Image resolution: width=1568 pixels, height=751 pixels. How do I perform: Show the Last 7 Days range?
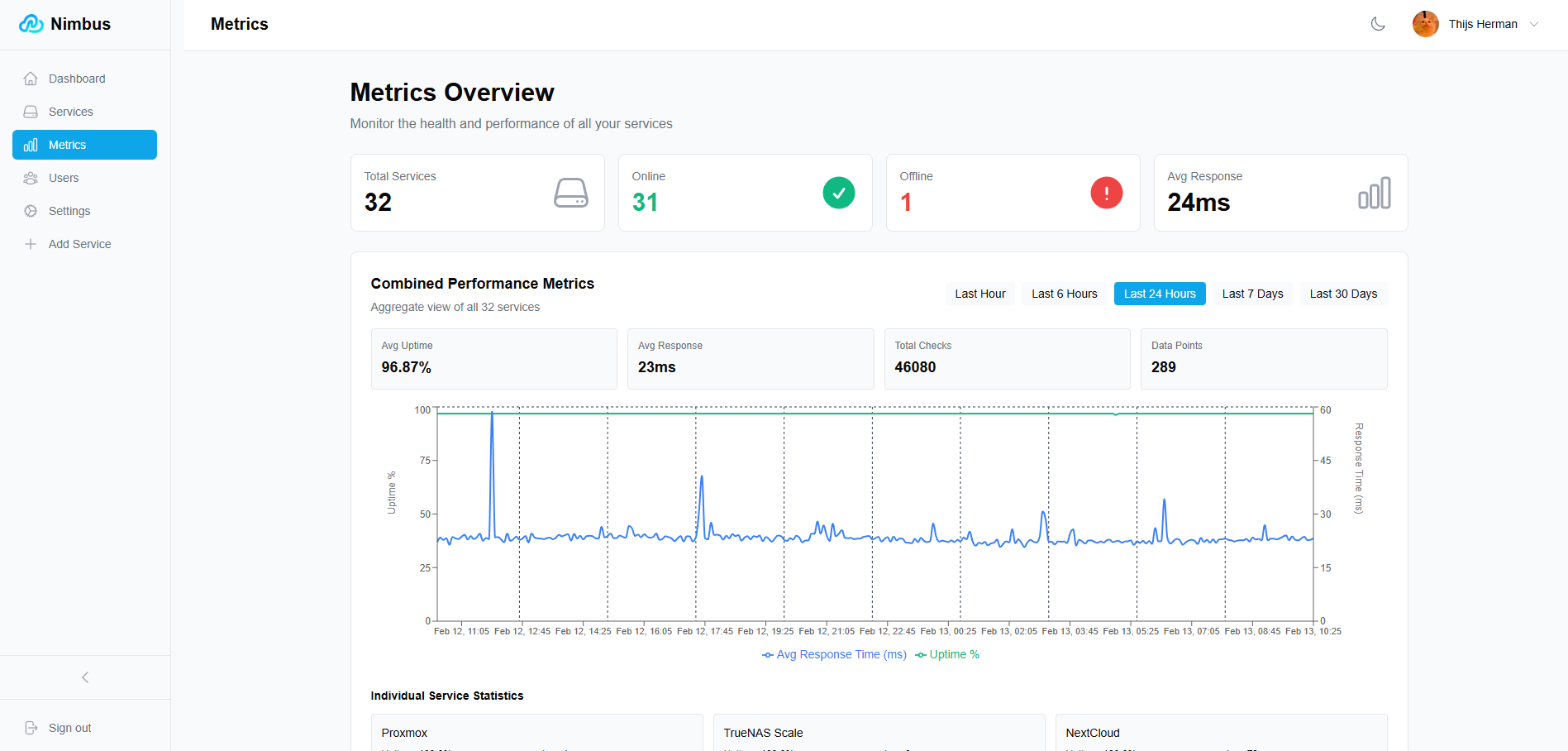tap(1253, 294)
